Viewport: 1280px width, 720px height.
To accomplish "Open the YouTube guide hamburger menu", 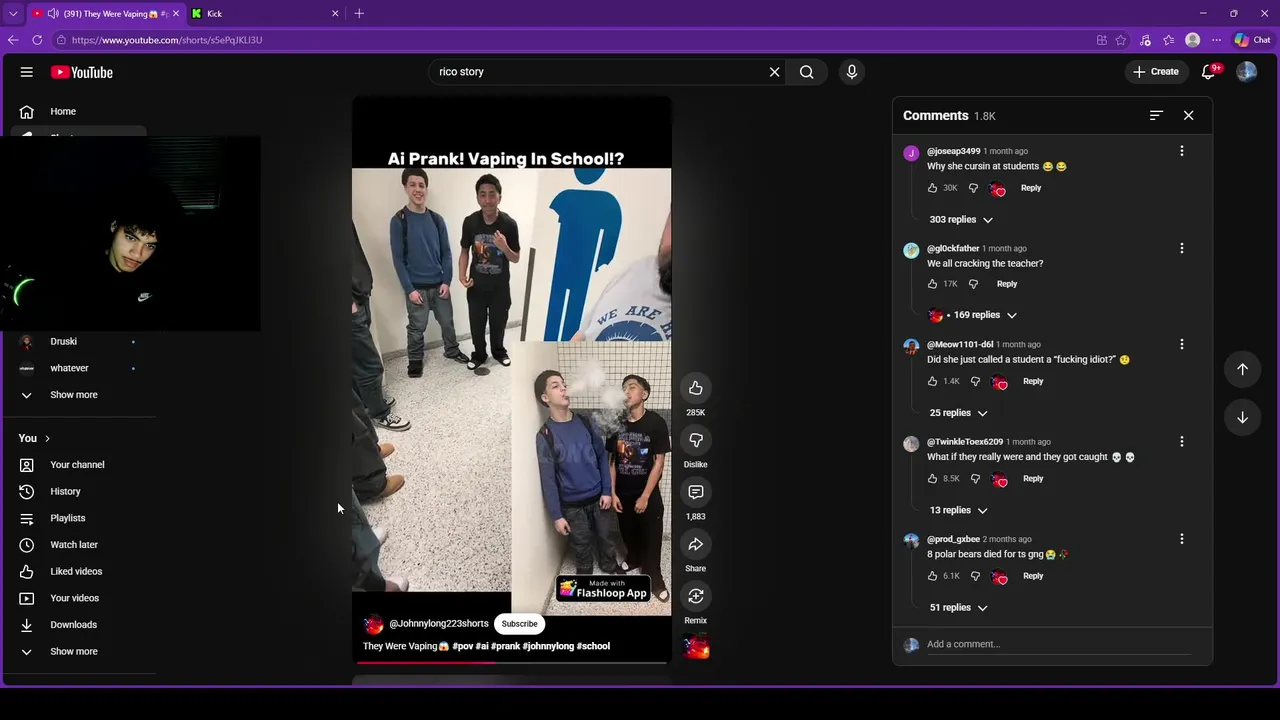I will (27, 72).
